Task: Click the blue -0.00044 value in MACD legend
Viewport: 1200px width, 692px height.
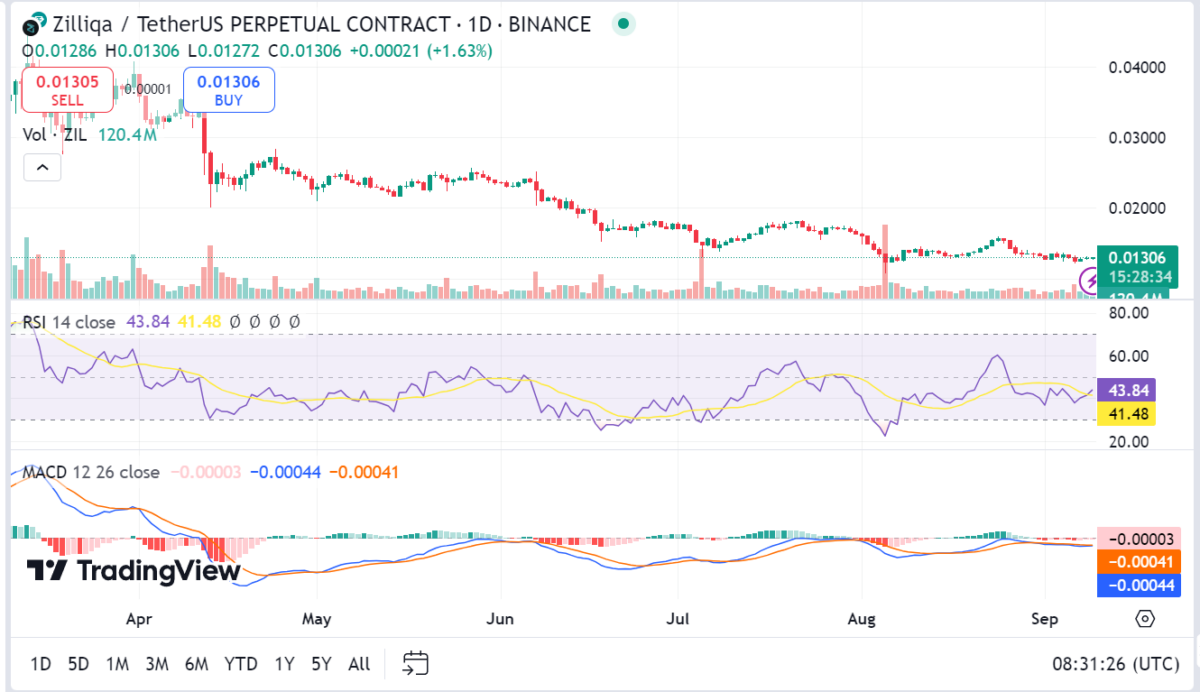Action: coord(285,472)
